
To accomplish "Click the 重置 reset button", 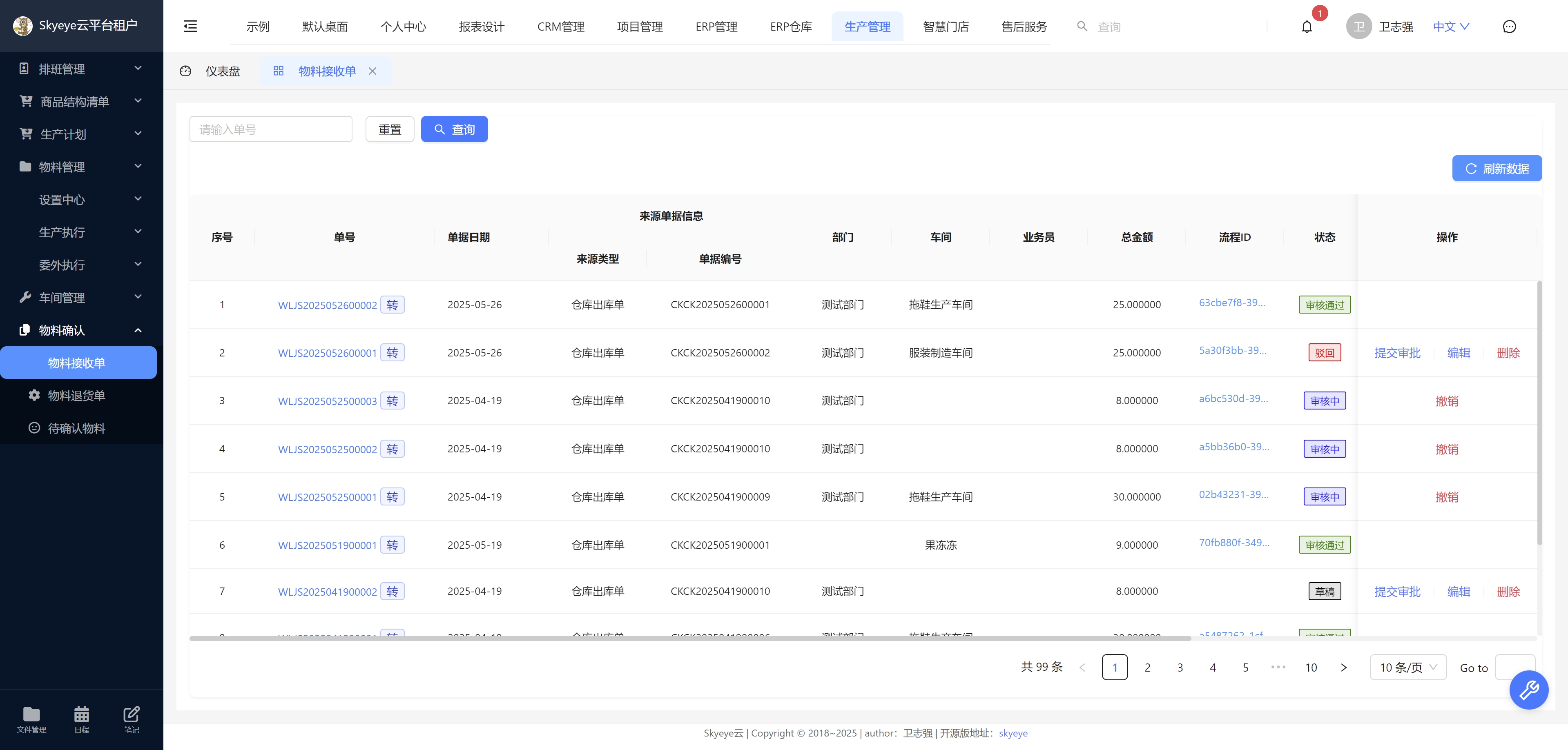I will click(x=390, y=129).
